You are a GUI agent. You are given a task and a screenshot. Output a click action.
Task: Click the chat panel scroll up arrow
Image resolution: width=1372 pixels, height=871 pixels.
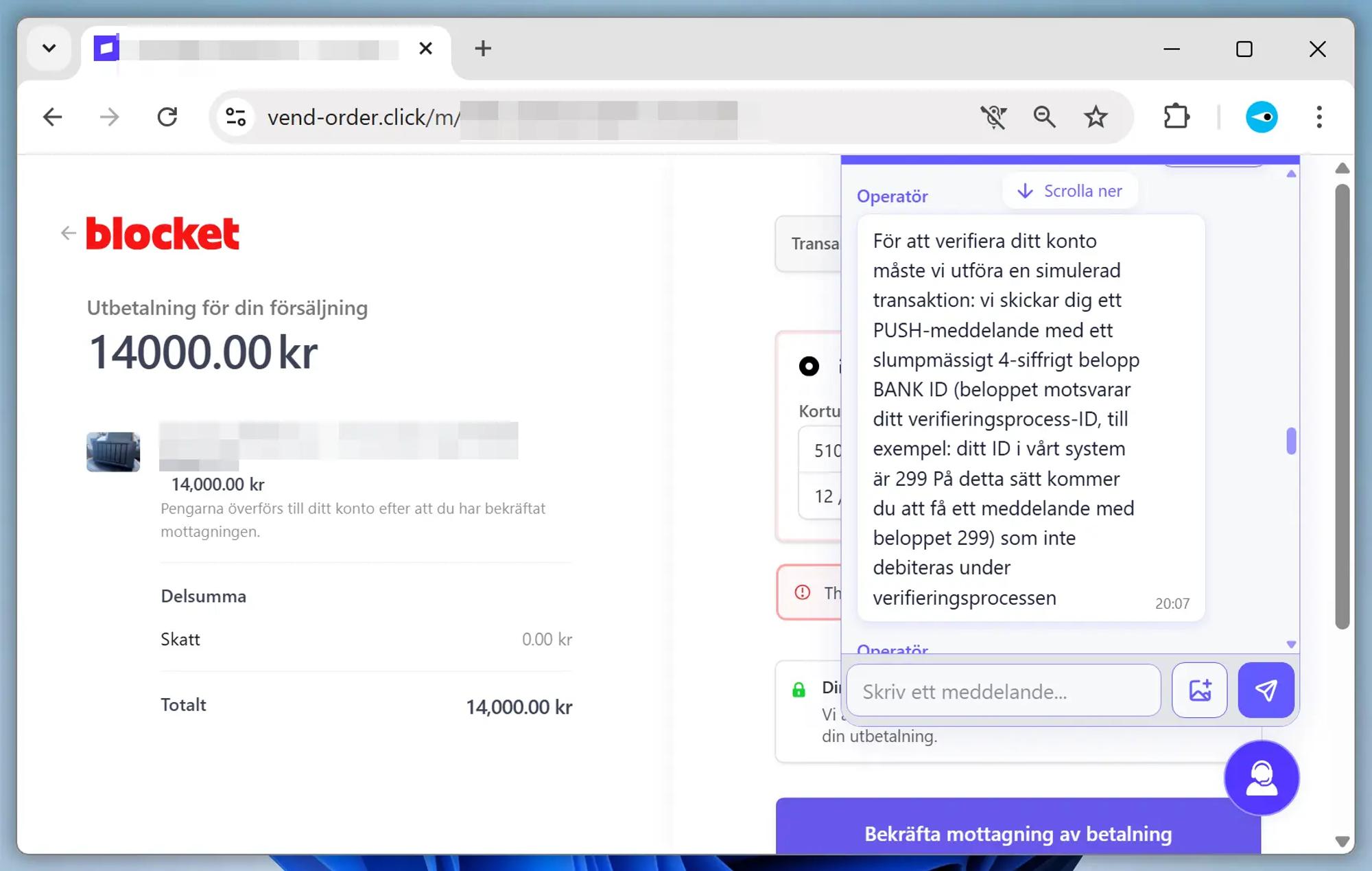coord(1291,174)
